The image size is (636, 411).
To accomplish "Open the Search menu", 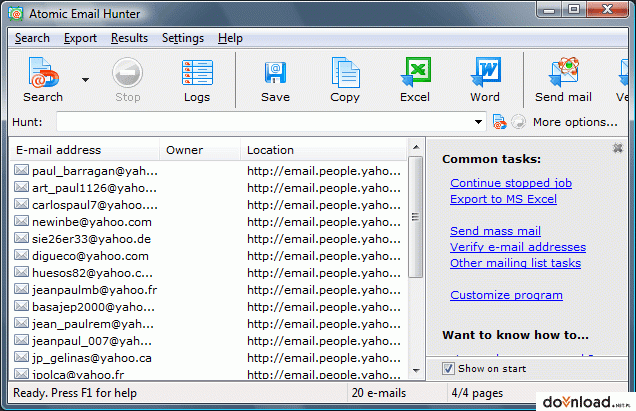I will [32, 38].
